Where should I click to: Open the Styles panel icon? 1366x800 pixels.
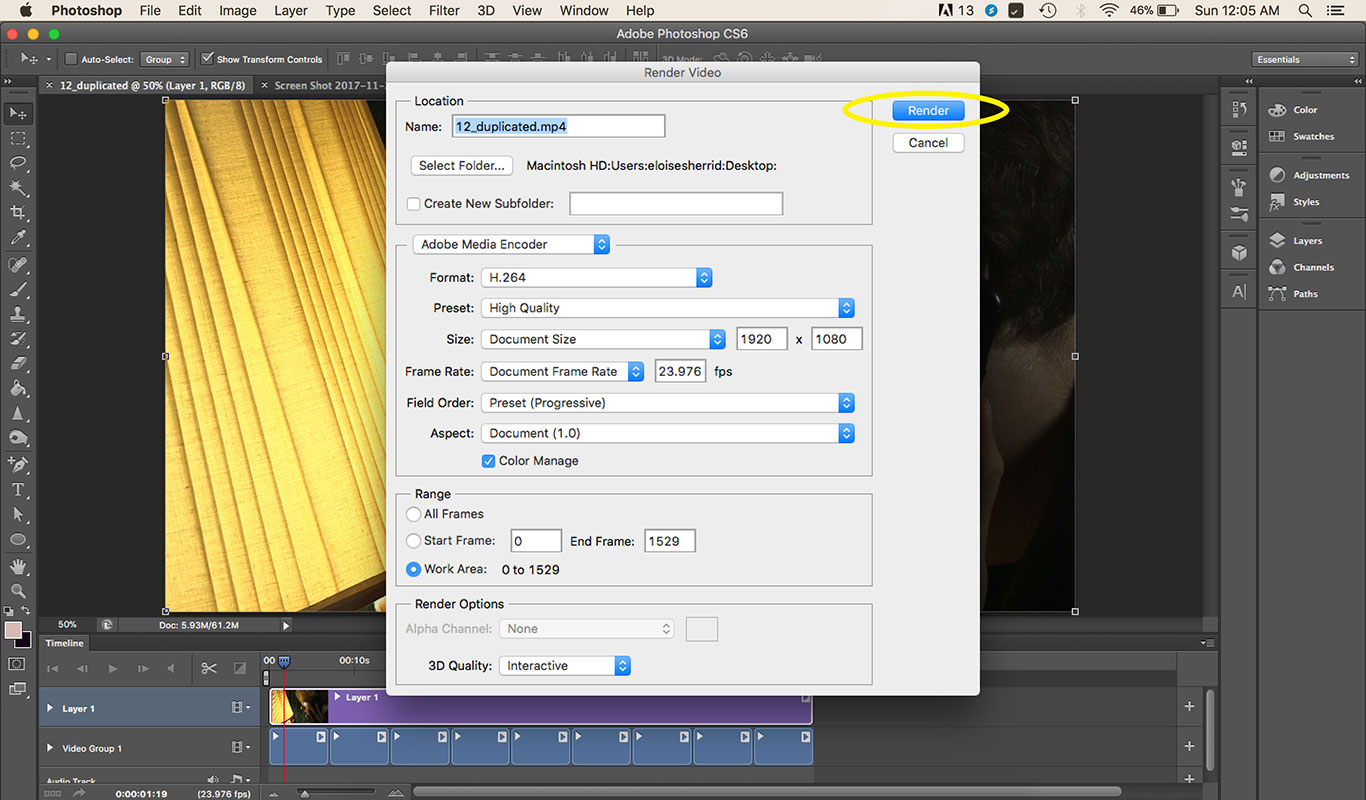point(1277,202)
